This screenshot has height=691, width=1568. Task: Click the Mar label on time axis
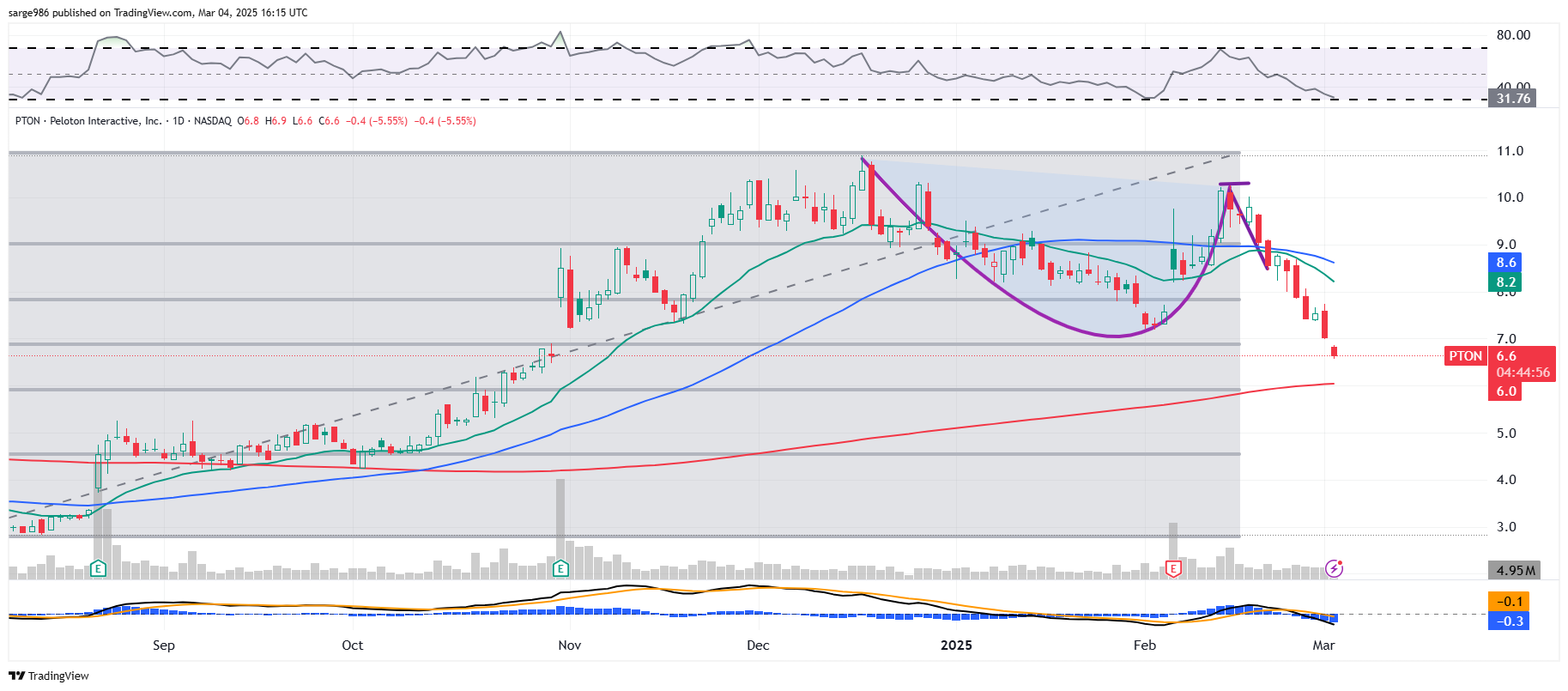[x=1323, y=646]
